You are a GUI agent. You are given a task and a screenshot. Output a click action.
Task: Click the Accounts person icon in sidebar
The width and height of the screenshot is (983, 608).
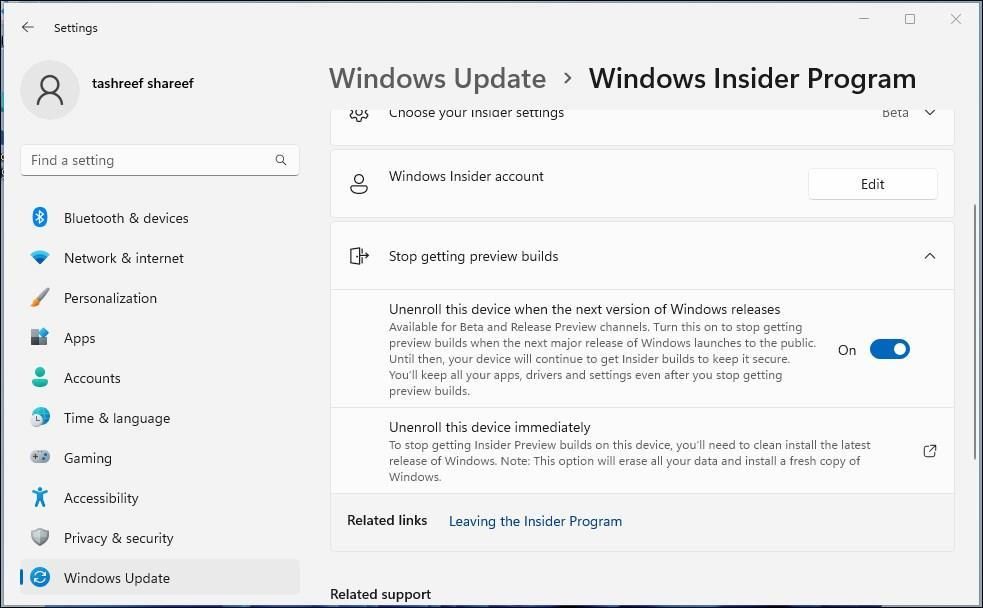pyautogui.click(x=40, y=378)
